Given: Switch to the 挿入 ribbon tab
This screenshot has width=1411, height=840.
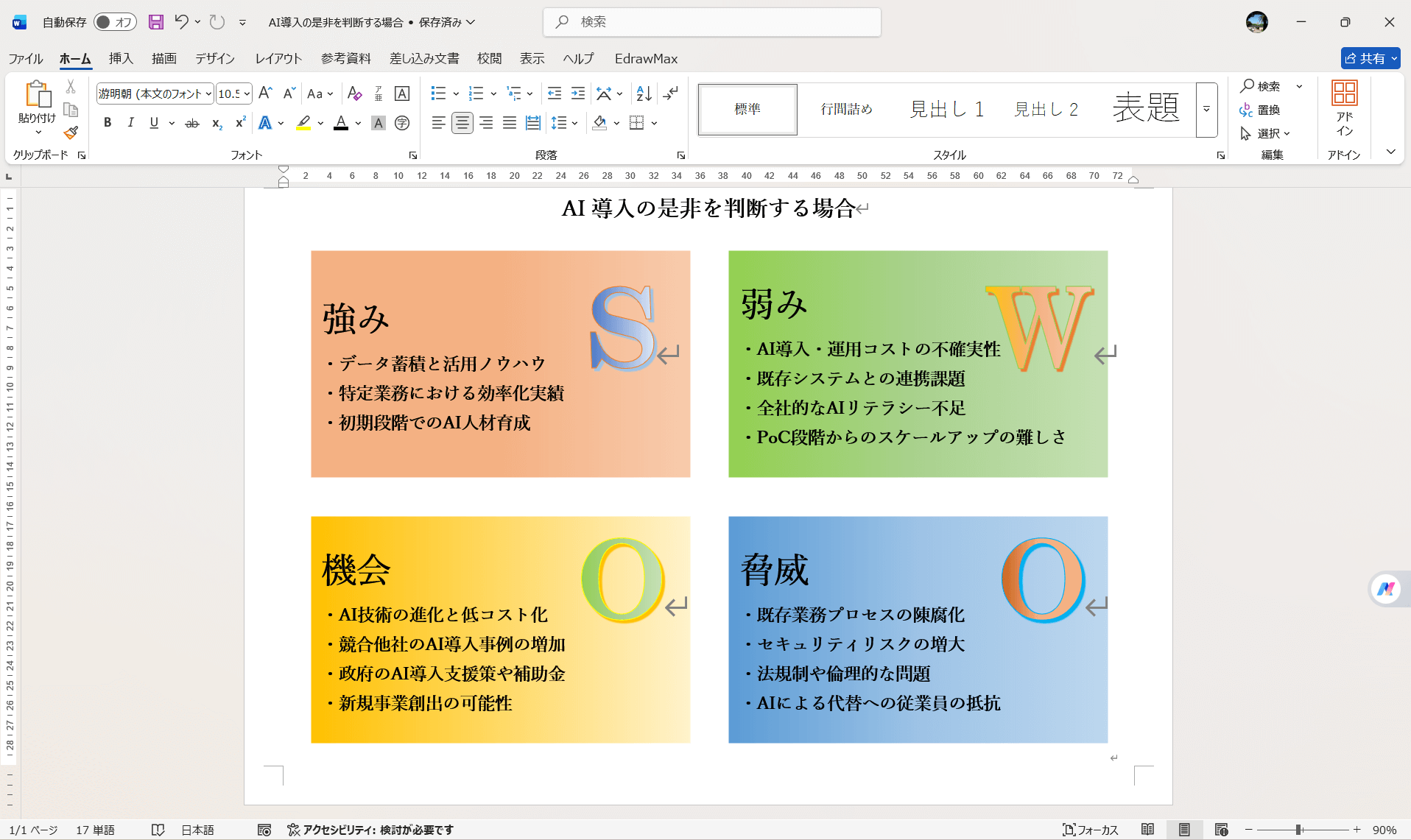Looking at the screenshot, I should click(120, 59).
